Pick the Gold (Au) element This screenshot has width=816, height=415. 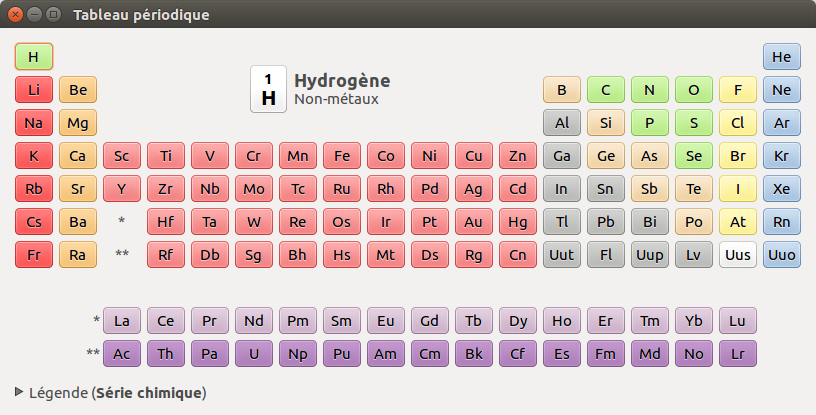coord(474,222)
